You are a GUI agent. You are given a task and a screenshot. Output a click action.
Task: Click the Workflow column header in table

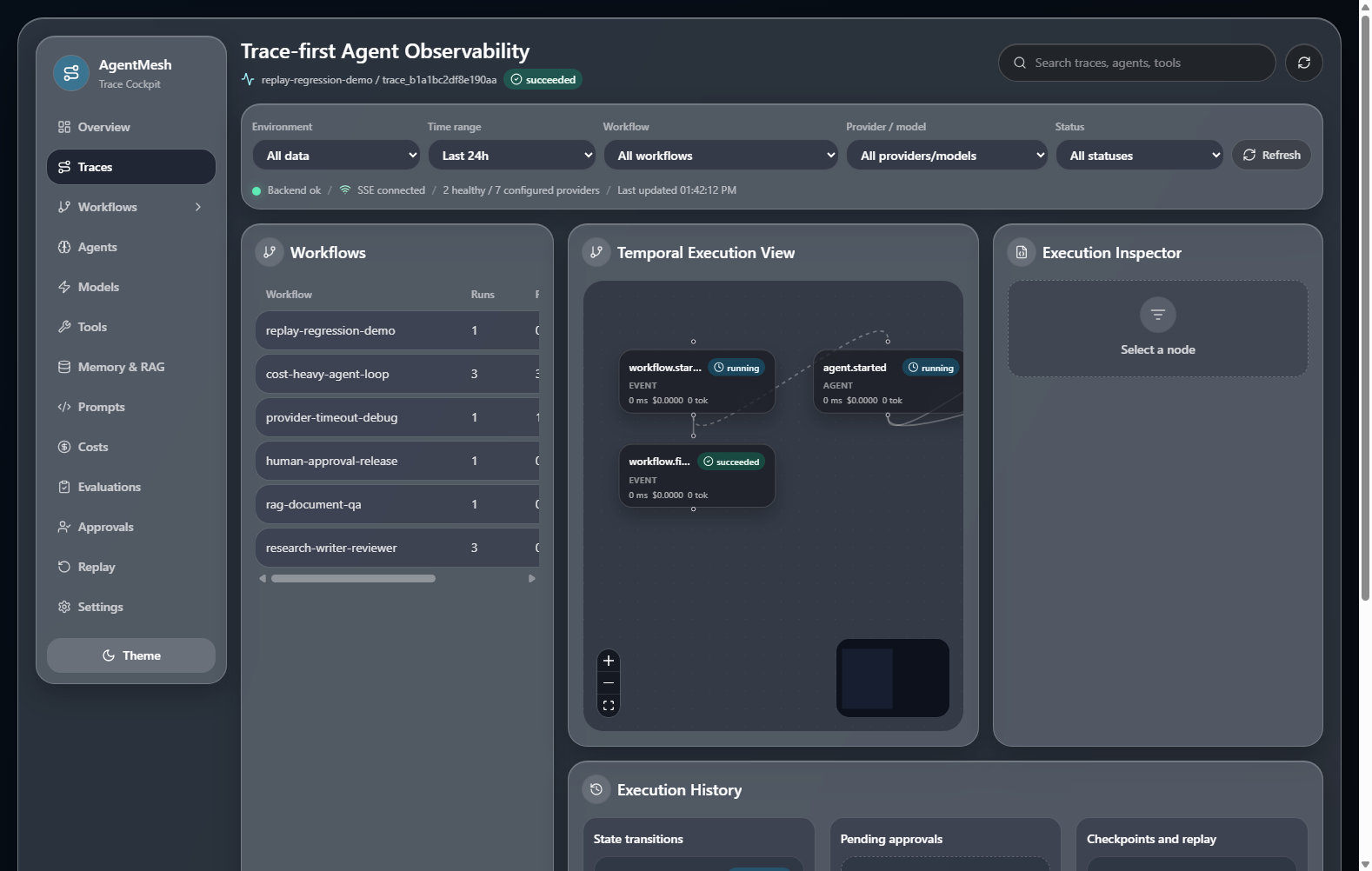(x=289, y=295)
